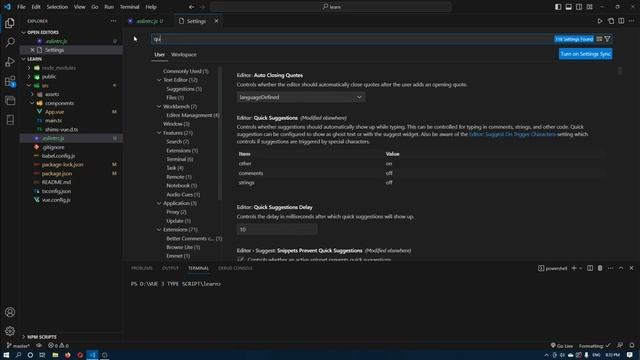
Task: Open the launch profile dropdown next to plus
Action: (x=581, y=268)
